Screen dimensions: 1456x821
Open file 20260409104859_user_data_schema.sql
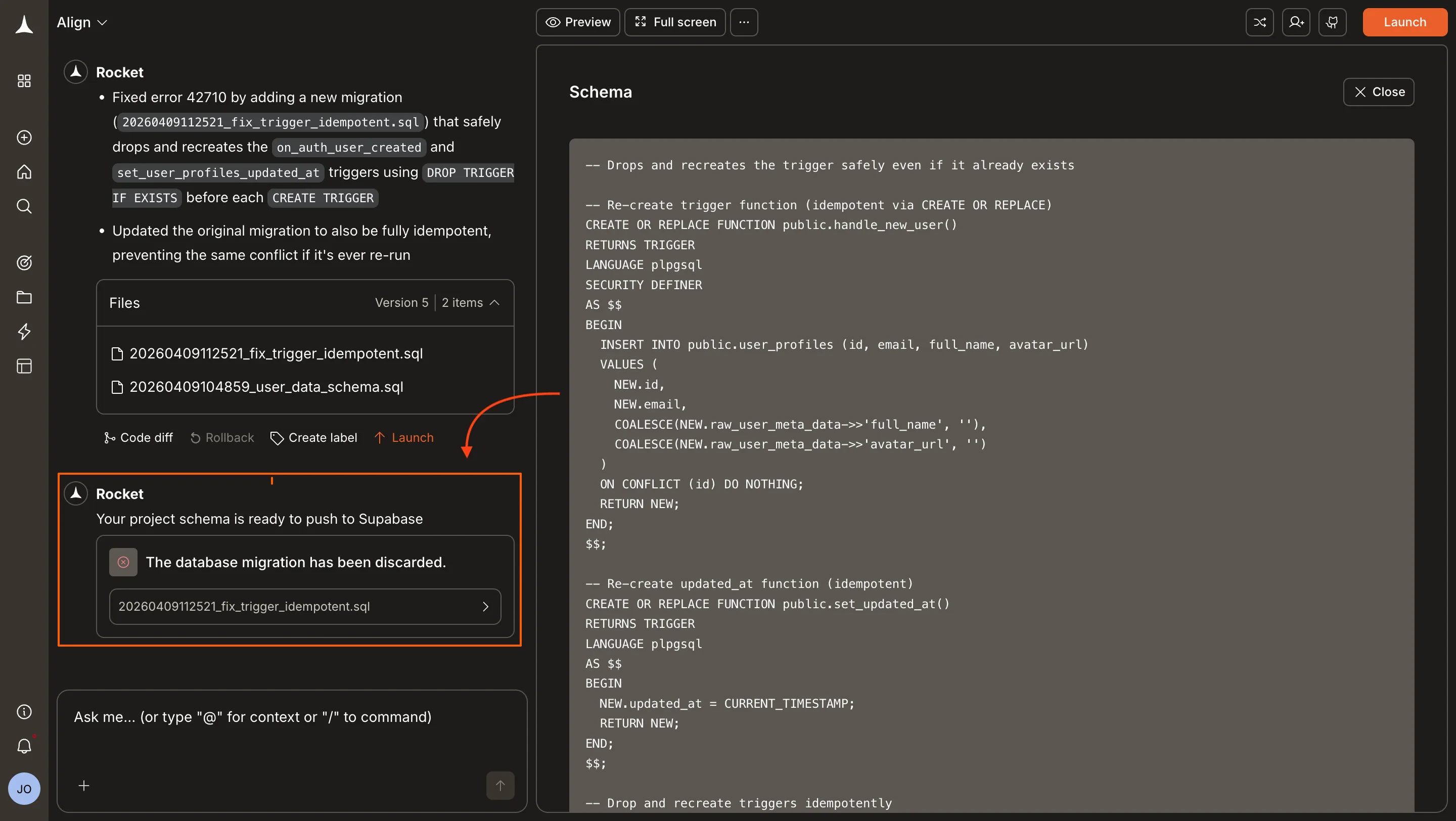pyautogui.click(x=258, y=386)
